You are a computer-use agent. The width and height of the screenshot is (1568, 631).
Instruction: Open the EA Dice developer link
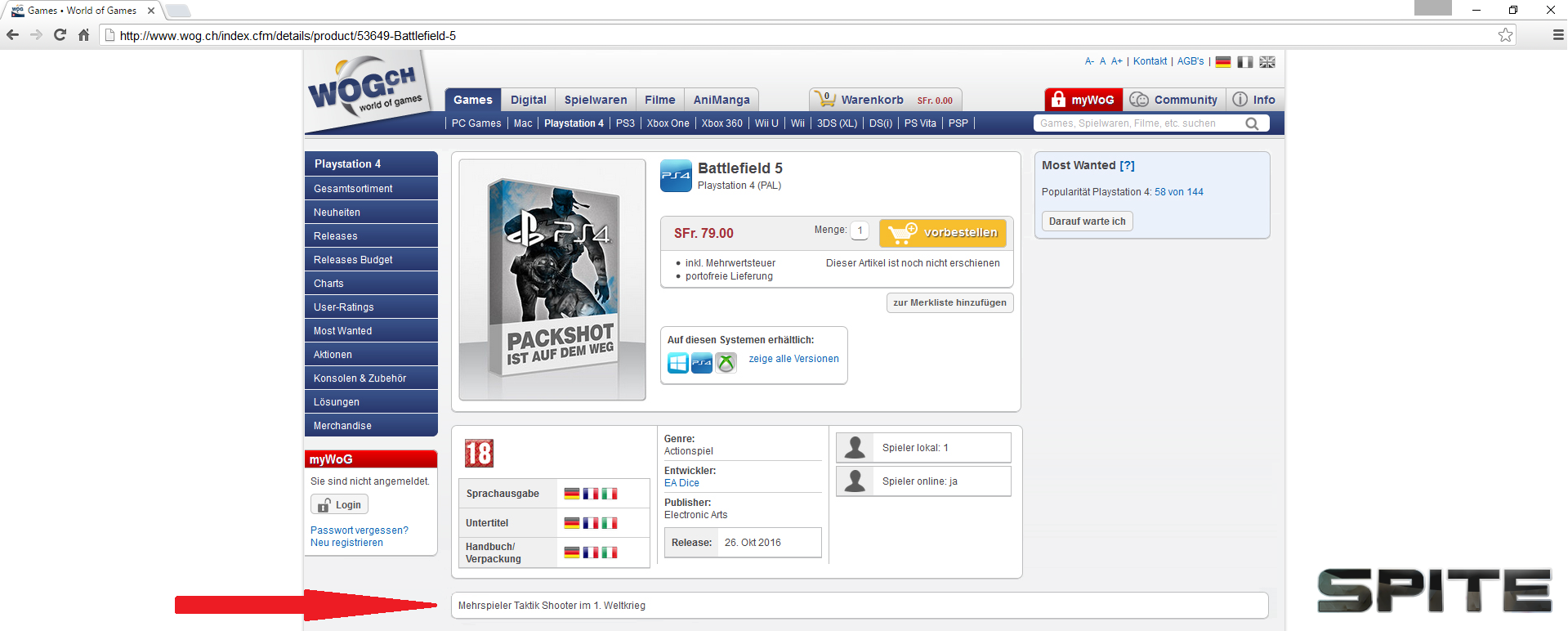(x=681, y=483)
